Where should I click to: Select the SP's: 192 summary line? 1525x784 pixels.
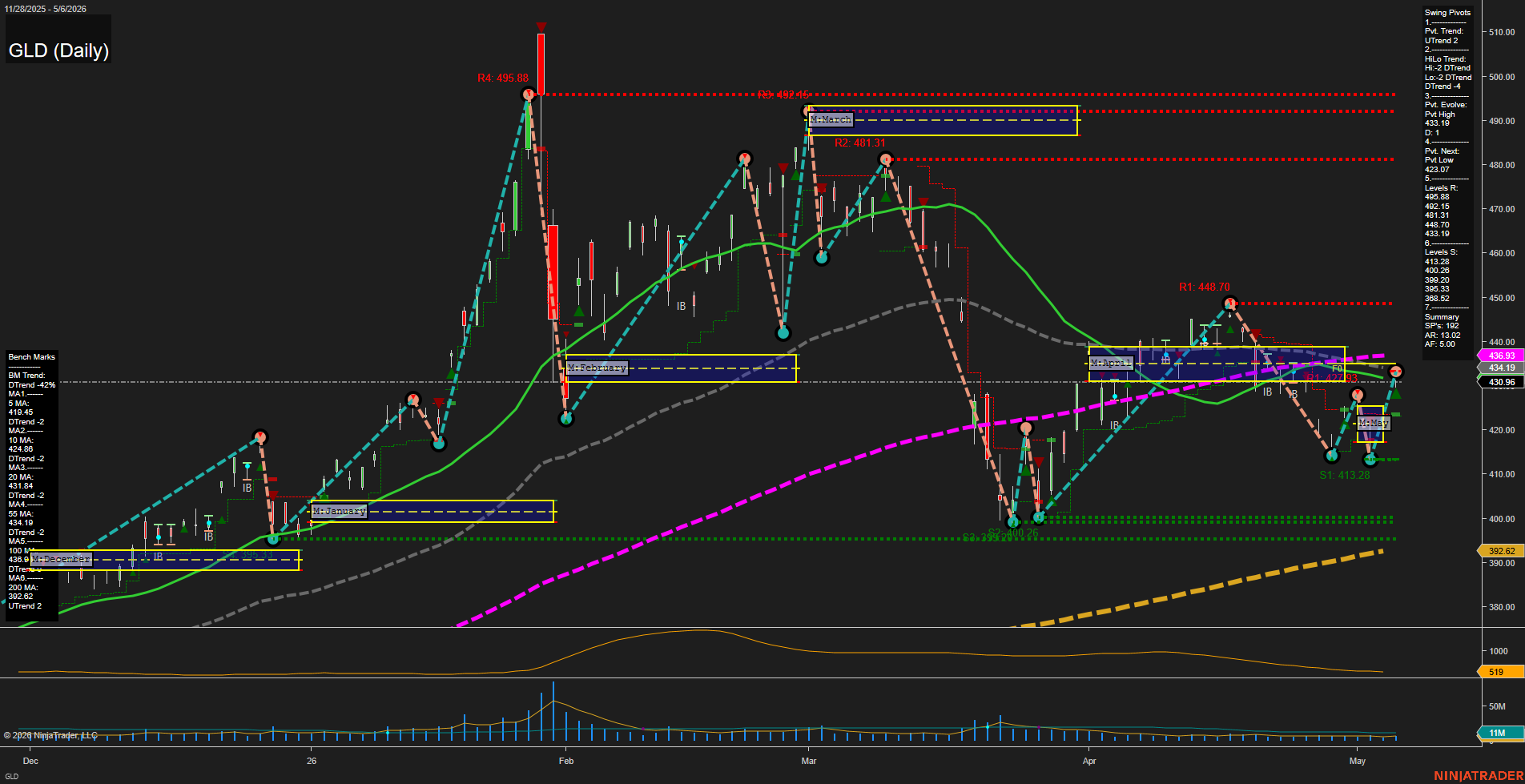click(x=1442, y=326)
